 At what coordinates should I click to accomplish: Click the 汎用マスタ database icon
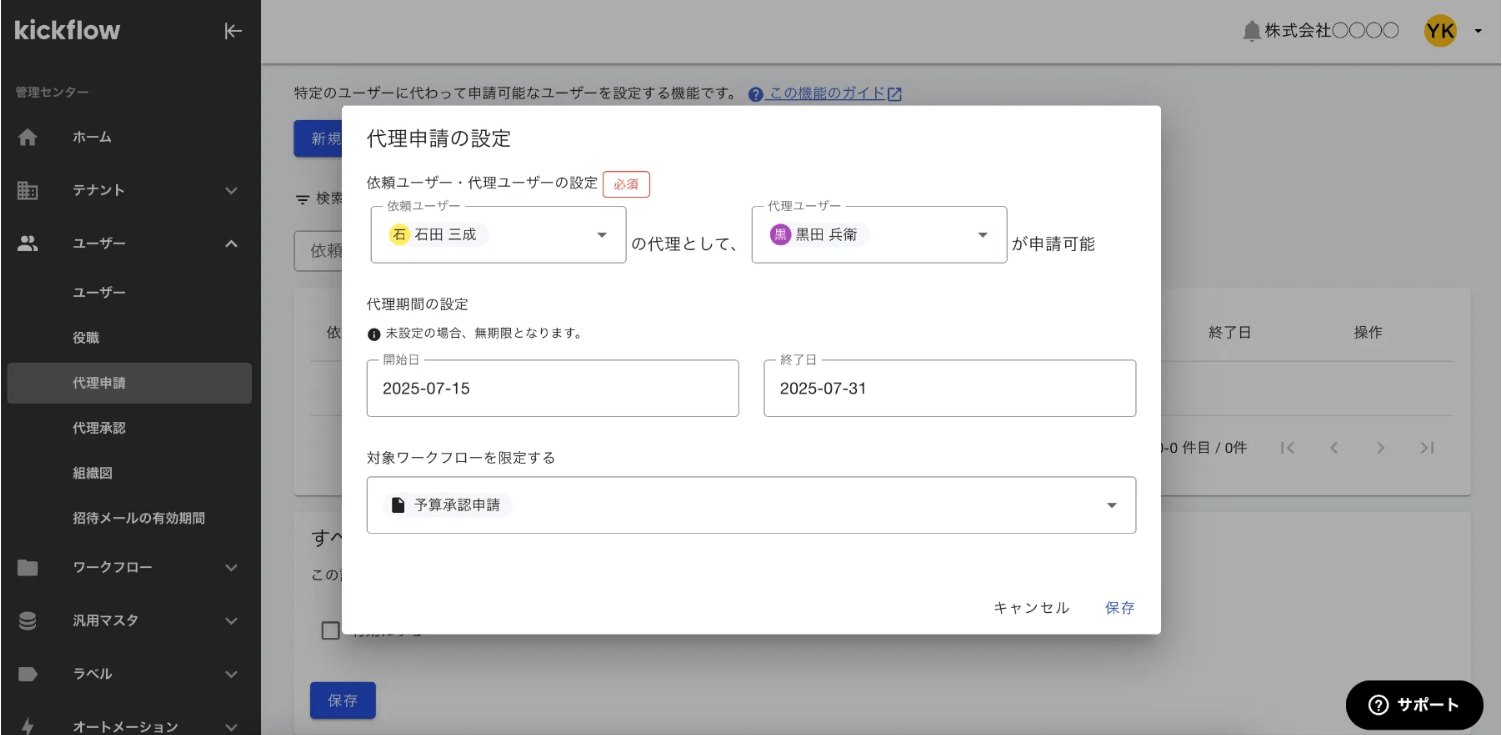pyautogui.click(x=28, y=621)
